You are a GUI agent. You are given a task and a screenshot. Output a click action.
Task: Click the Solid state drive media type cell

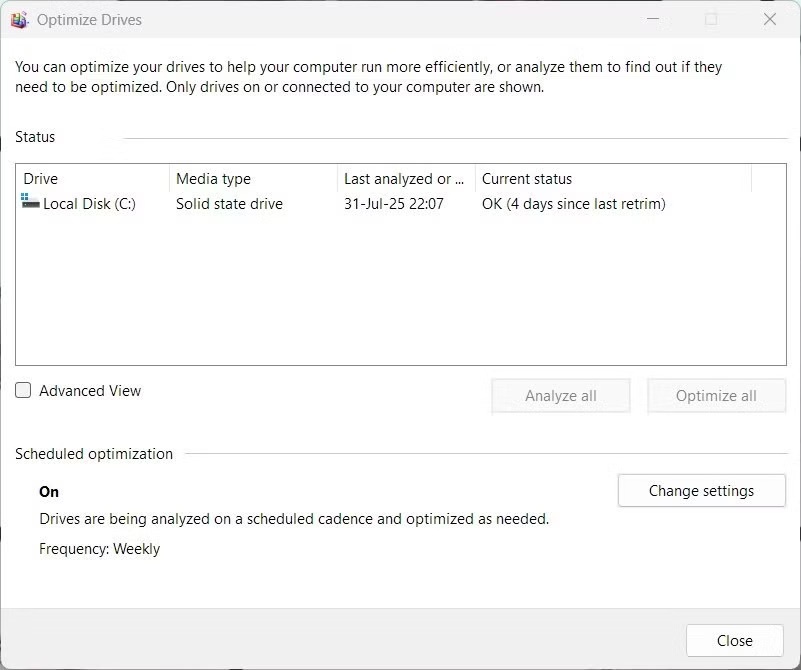pyautogui.click(x=229, y=204)
